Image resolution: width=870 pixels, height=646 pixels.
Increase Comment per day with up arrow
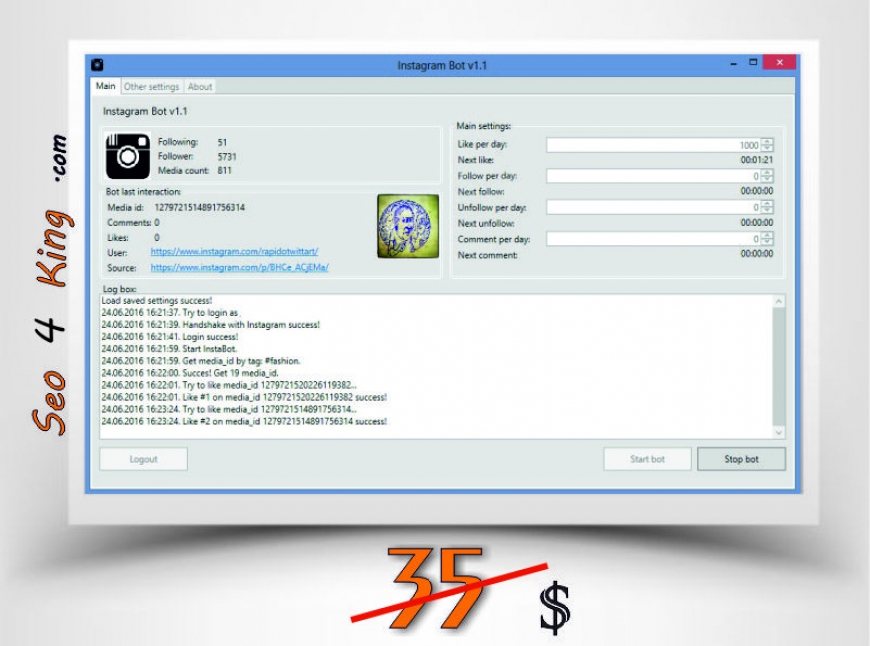(x=767, y=235)
